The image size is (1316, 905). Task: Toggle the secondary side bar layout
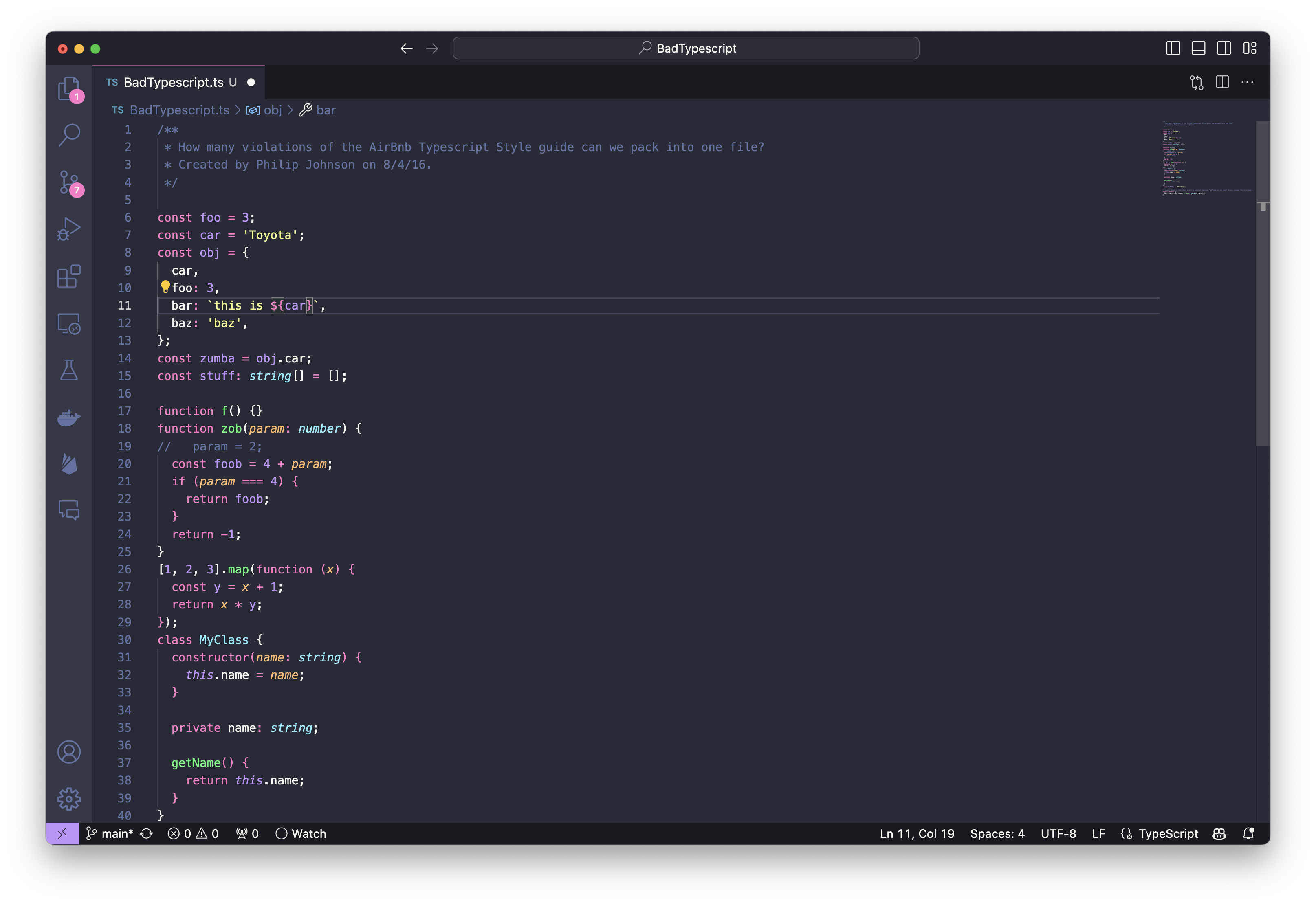pyautogui.click(x=1224, y=48)
